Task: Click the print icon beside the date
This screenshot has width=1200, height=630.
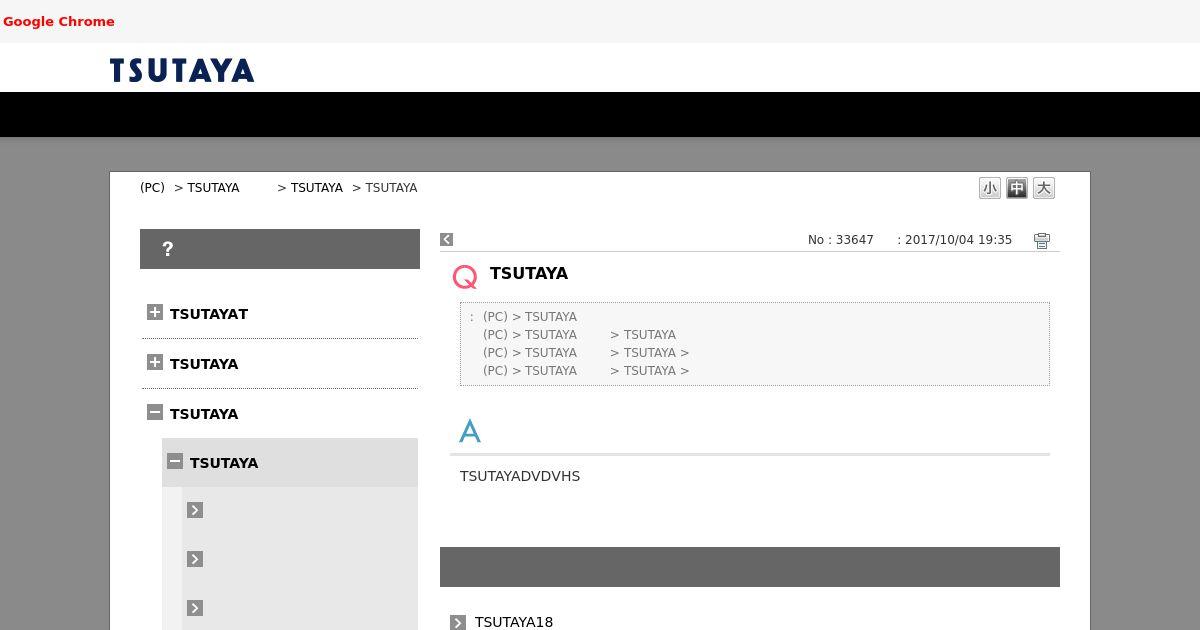Action: 1042,240
